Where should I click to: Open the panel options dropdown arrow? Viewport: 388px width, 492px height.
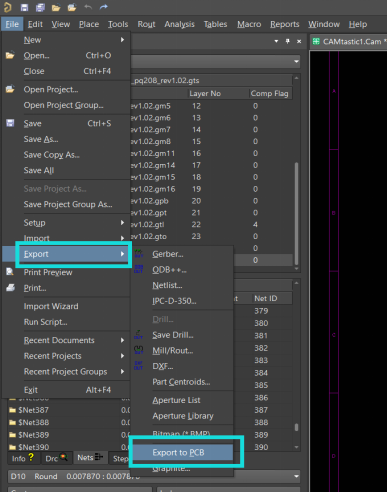[276, 41]
